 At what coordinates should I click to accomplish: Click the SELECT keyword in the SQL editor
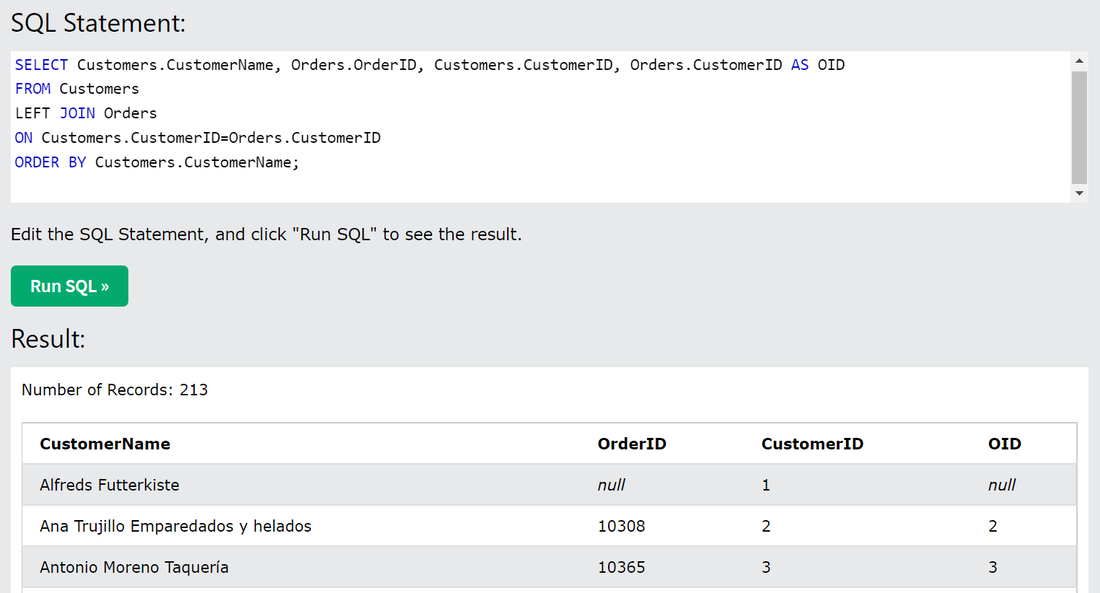tap(42, 65)
